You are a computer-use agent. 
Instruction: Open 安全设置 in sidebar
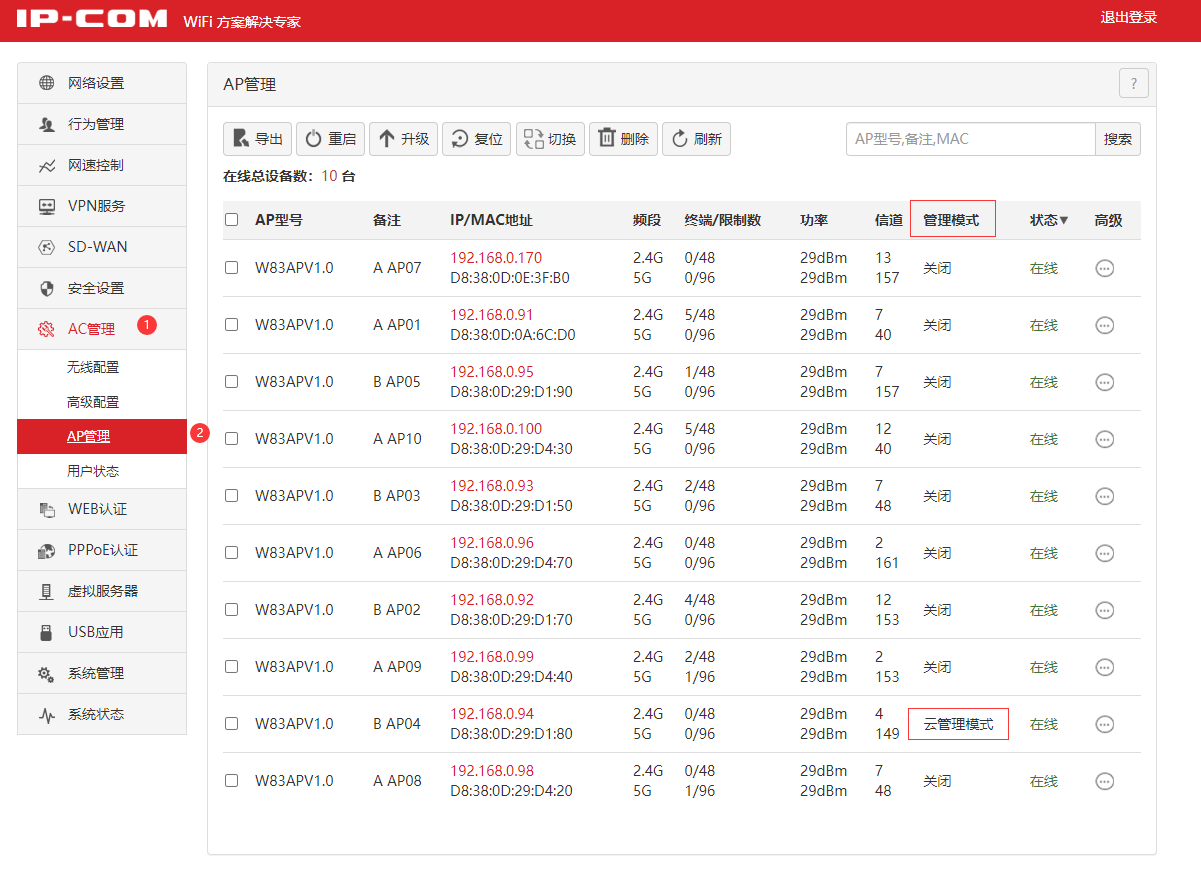[102, 288]
